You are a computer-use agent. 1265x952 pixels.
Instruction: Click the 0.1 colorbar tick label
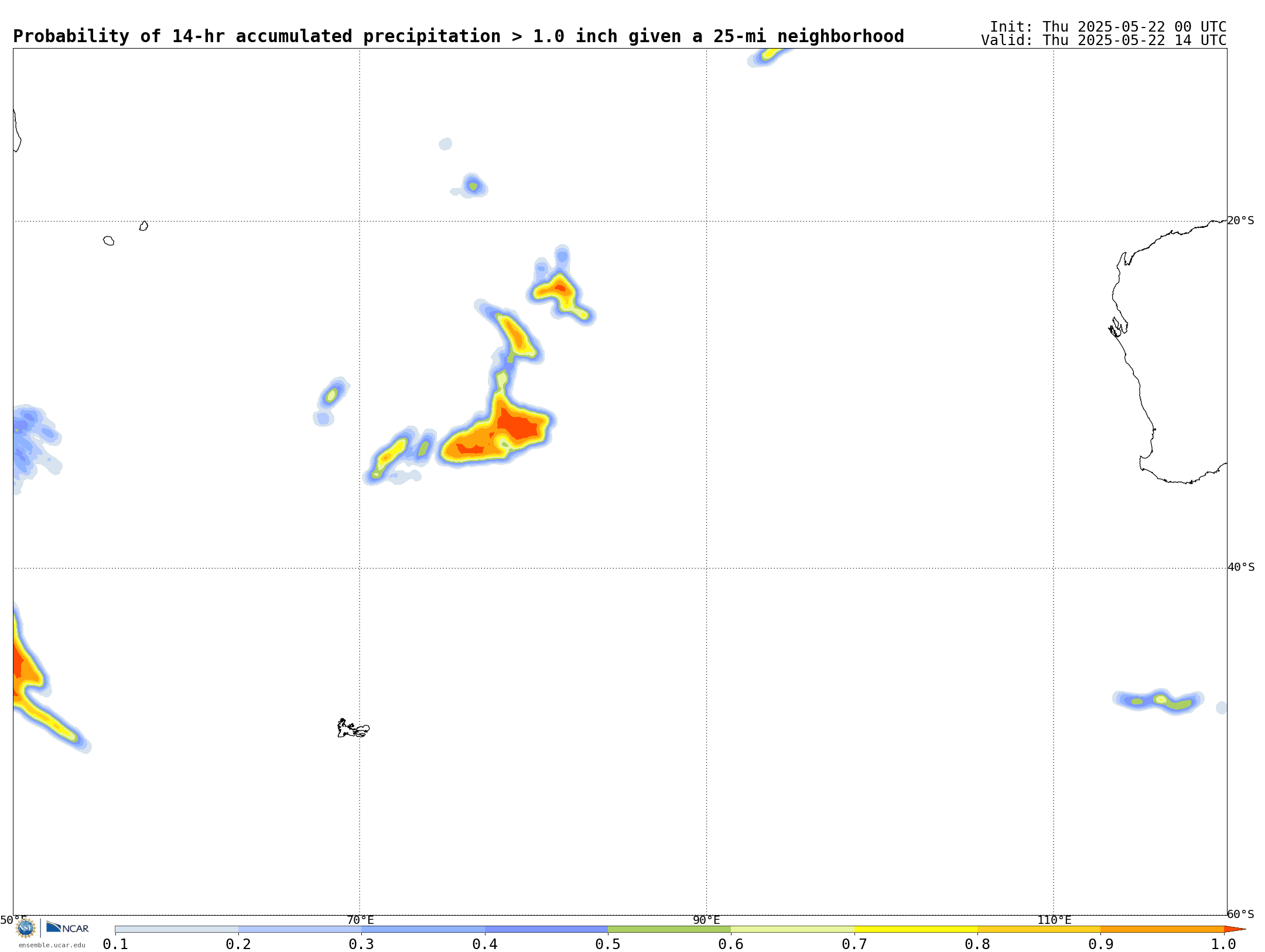point(115,944)
